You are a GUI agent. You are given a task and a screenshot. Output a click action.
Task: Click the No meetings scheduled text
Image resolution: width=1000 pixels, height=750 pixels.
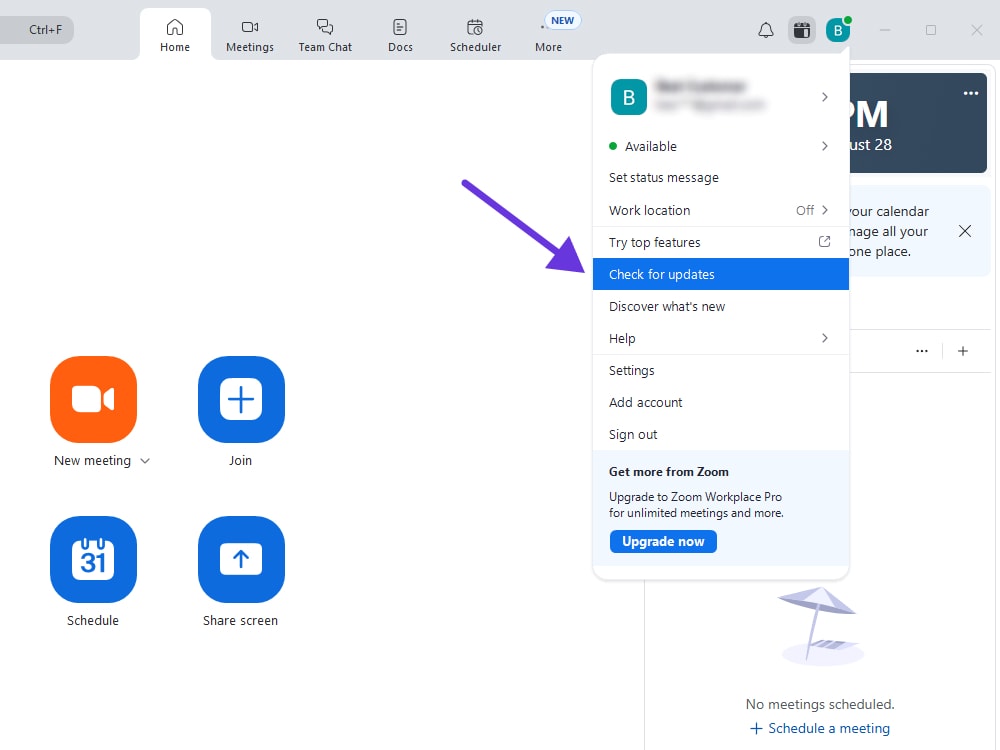[820, 704]
